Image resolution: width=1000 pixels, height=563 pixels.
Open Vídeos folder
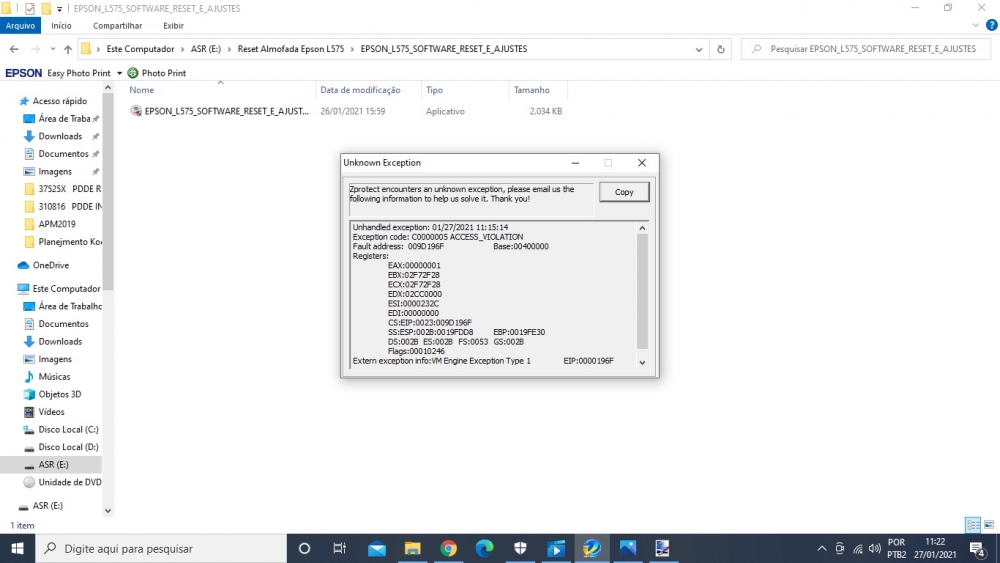(51, 412)
